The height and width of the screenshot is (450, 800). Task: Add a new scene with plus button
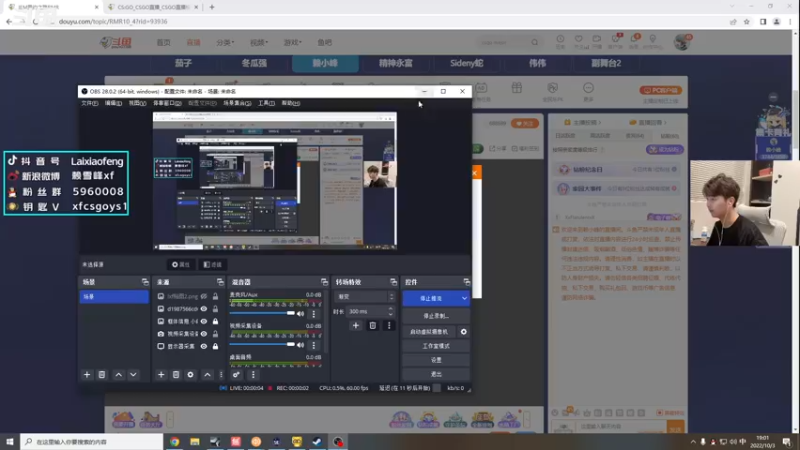point(87,374)
